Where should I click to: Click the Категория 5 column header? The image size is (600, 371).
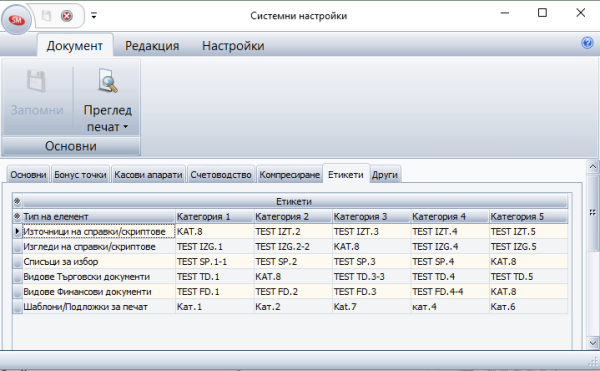pos(528,216)
